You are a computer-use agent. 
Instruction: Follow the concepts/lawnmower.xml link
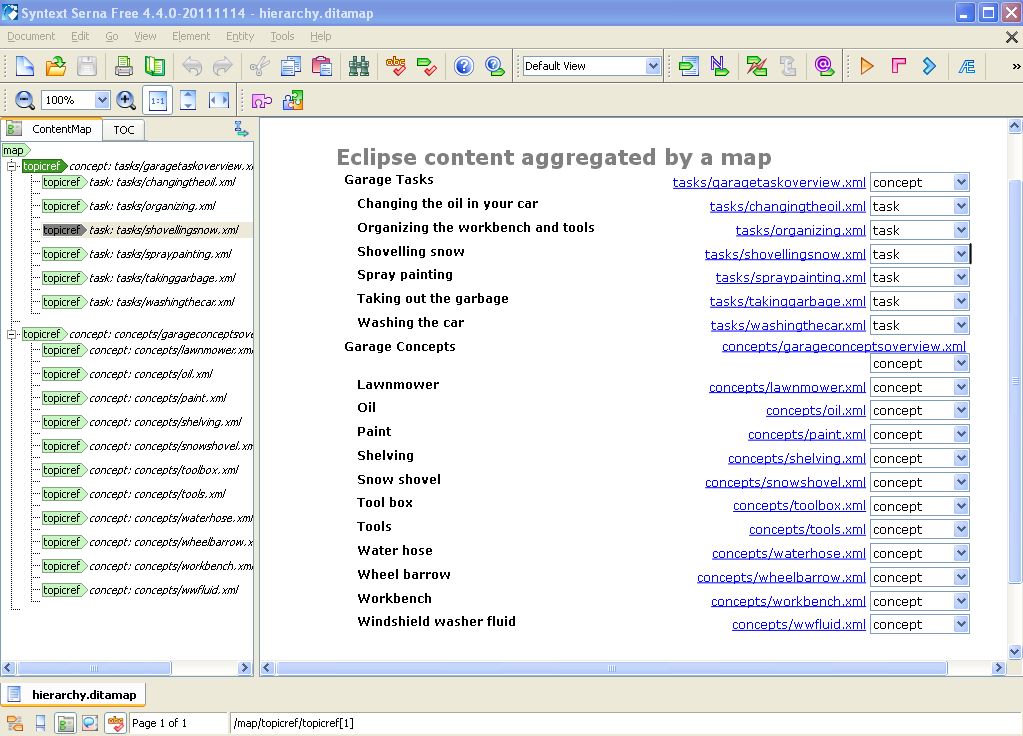pos(787,388)
